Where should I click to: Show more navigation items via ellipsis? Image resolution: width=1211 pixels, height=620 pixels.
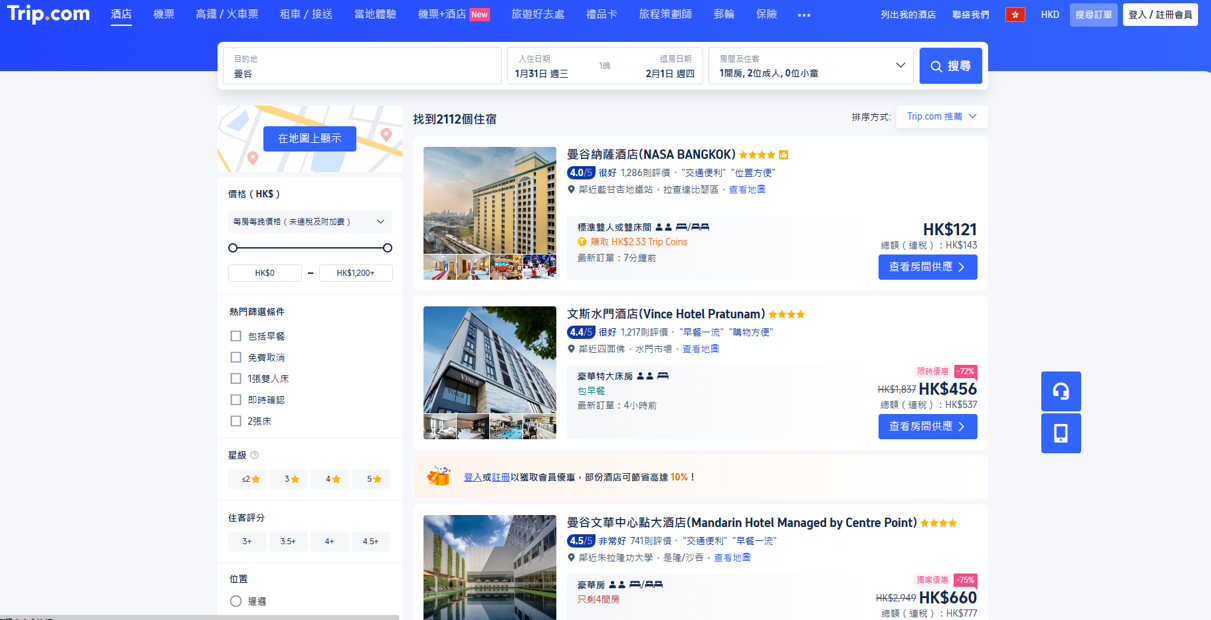tap(804, 15)
